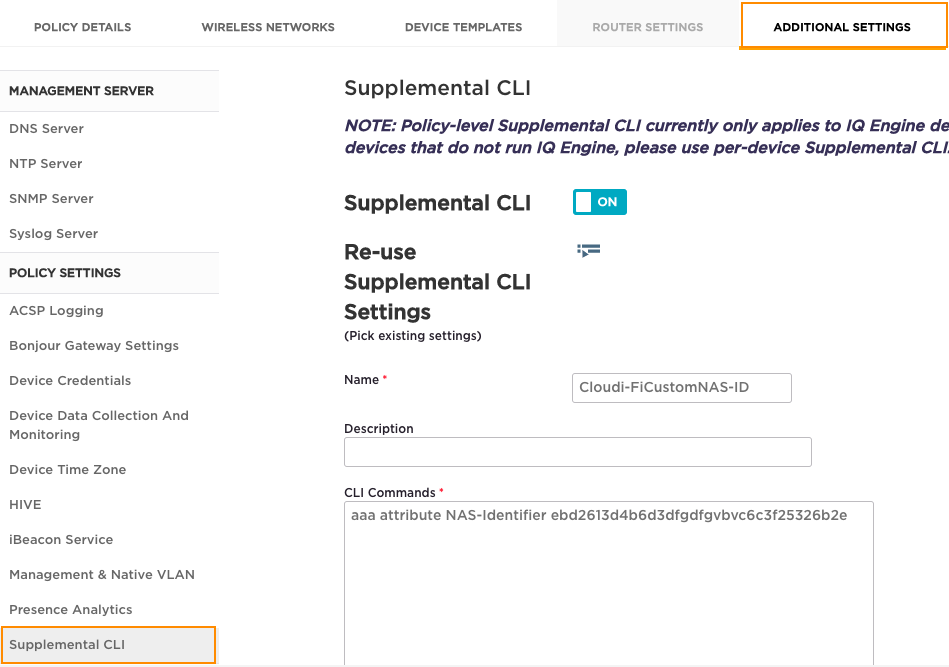Open iBeacon Service configuration
The image size is (949, 667).
pyautogui.click(x=60, y=539)
